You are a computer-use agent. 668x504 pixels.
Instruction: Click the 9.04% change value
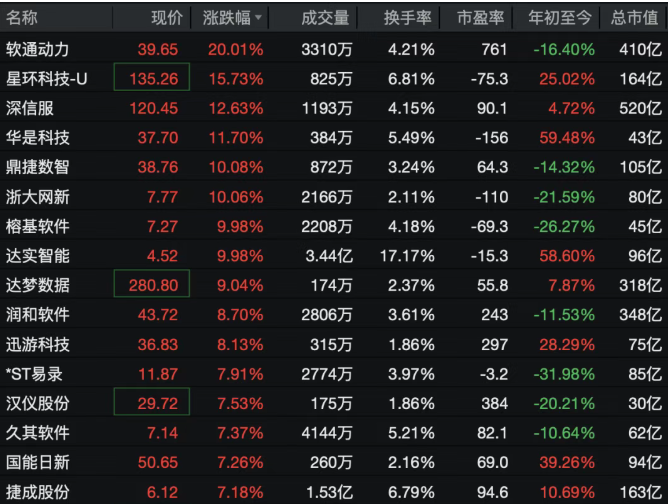(240, 285)
